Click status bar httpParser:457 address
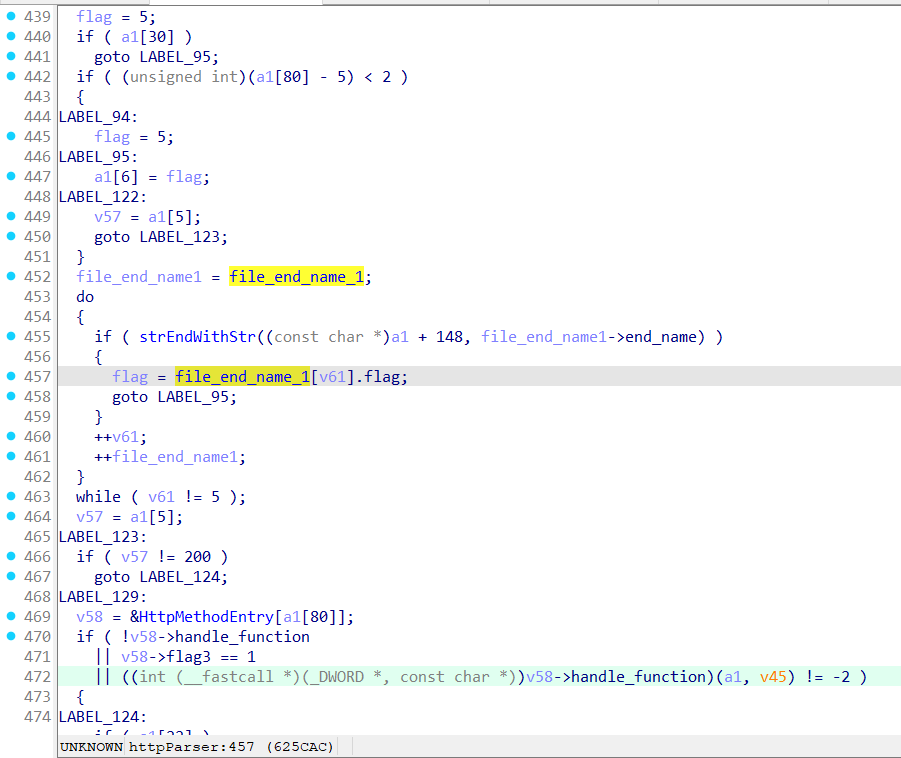This screenshot has height=758, width=901. [232, 747]
